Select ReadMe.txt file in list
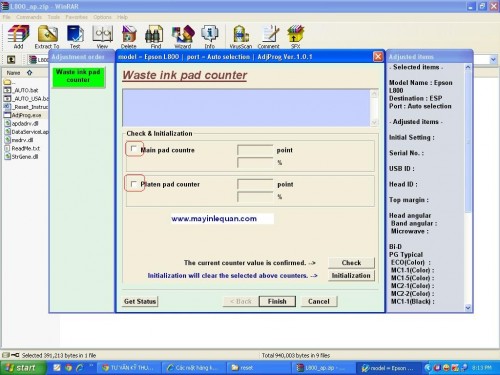Screen dimensions: 500x375 (22, 148)
